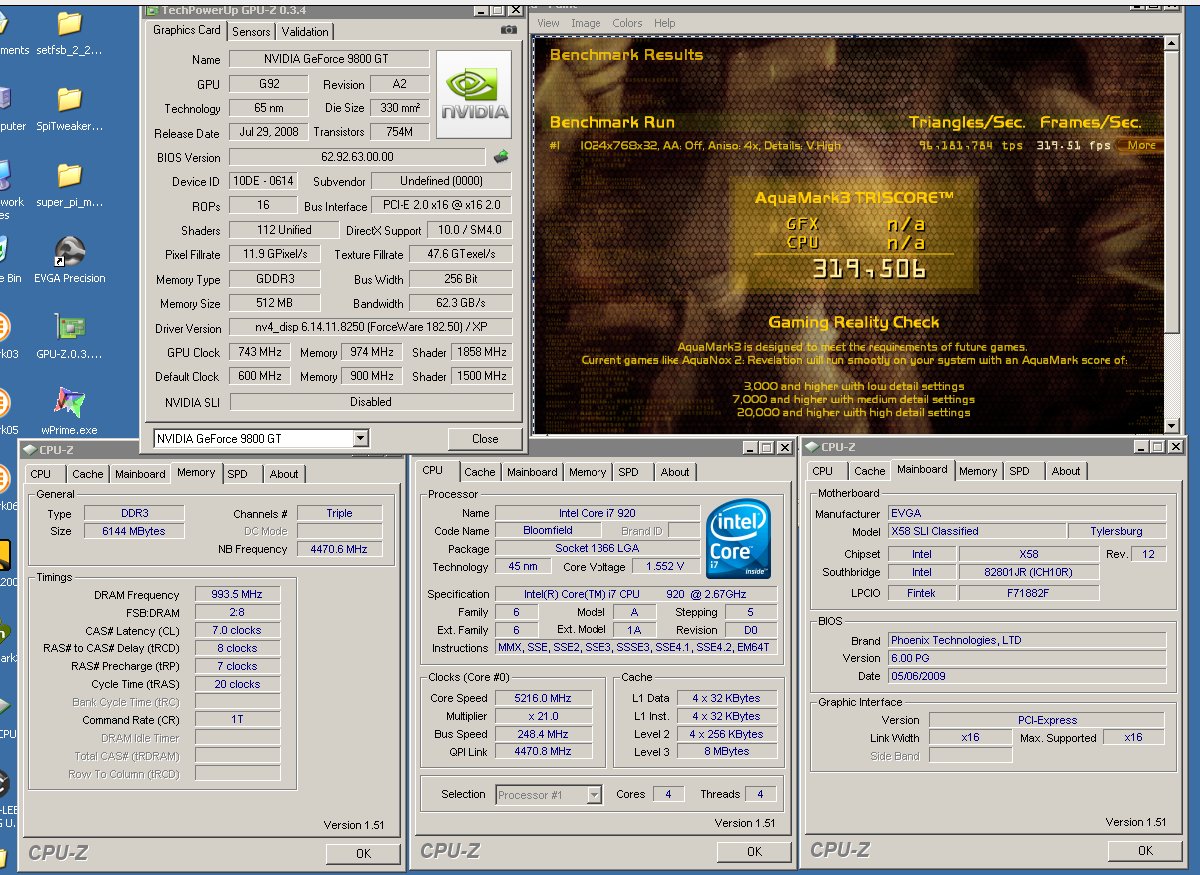Launch the EVGA Precision shortcut
1200x875 pixels.
pyautogui.click(x=69, y=261)
